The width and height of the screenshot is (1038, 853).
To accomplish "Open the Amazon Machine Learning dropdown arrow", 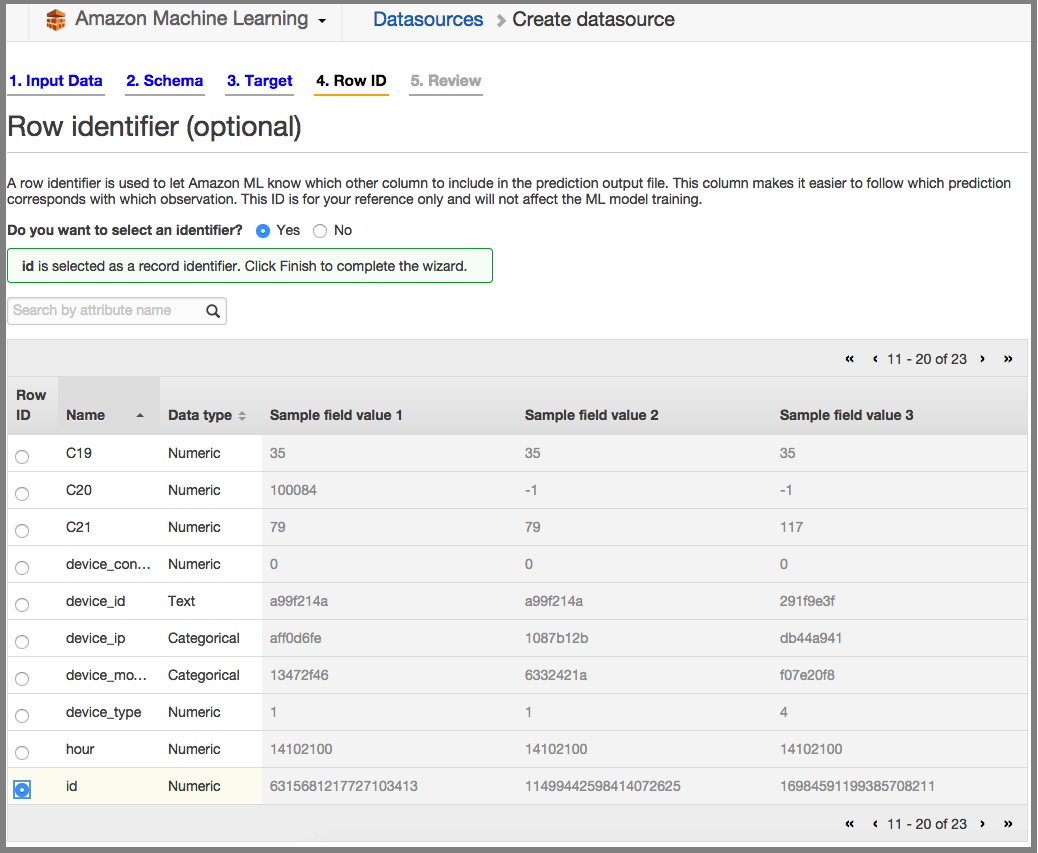I will [x=322, y=21].
